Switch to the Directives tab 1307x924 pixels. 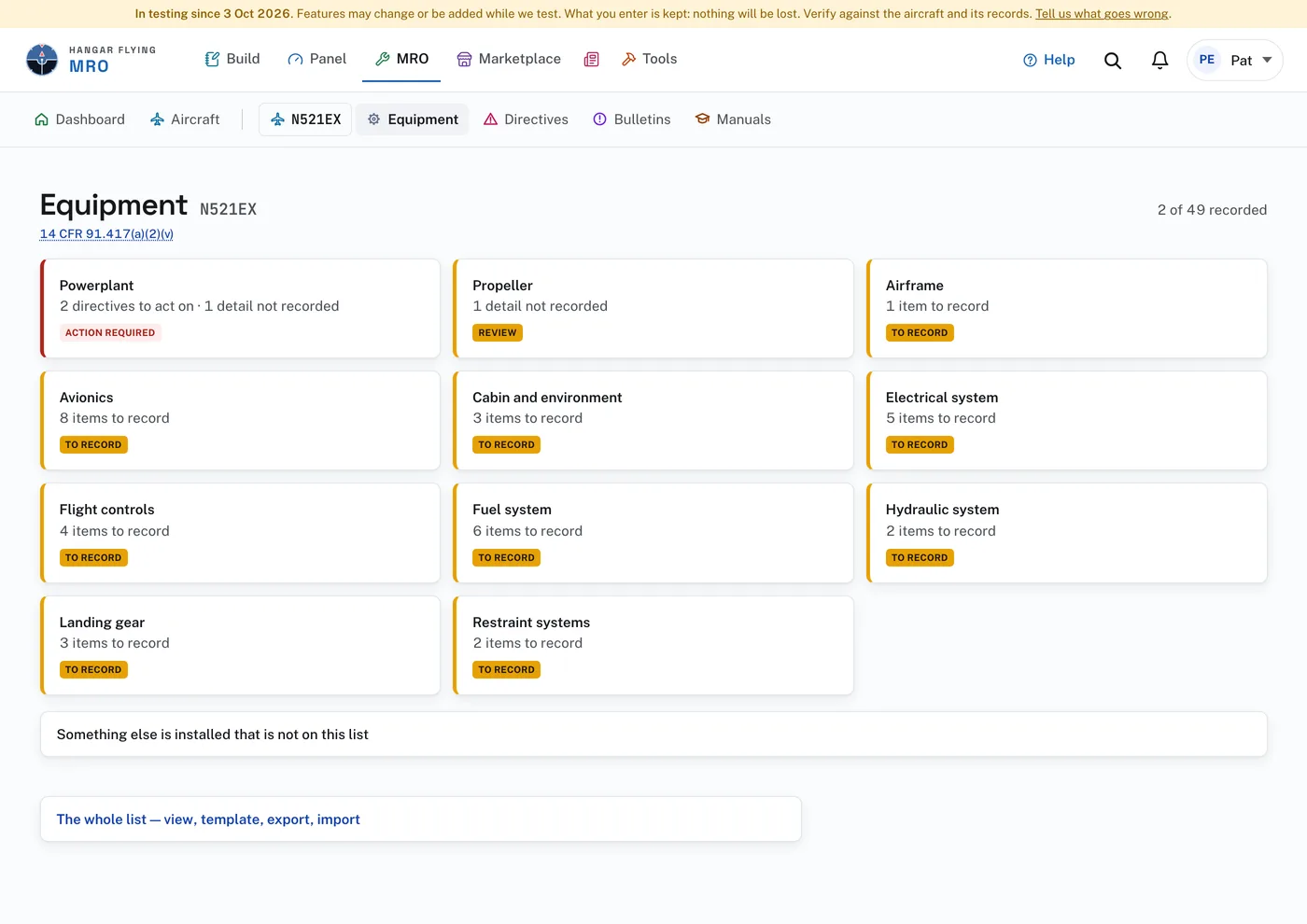[526, 119]
